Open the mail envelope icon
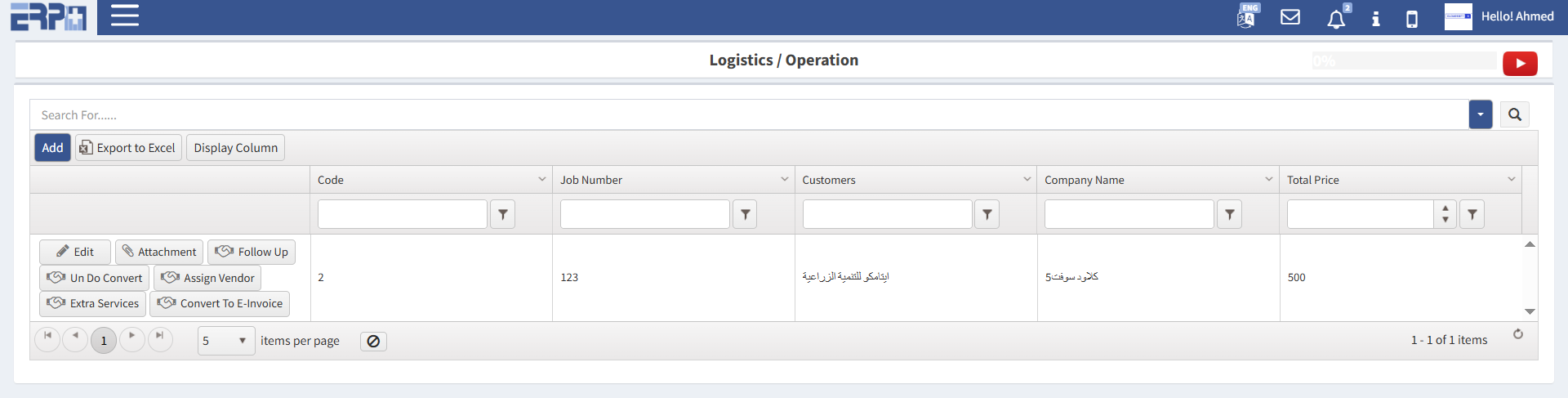The image size is (1568, 398). coord(1290,17)
